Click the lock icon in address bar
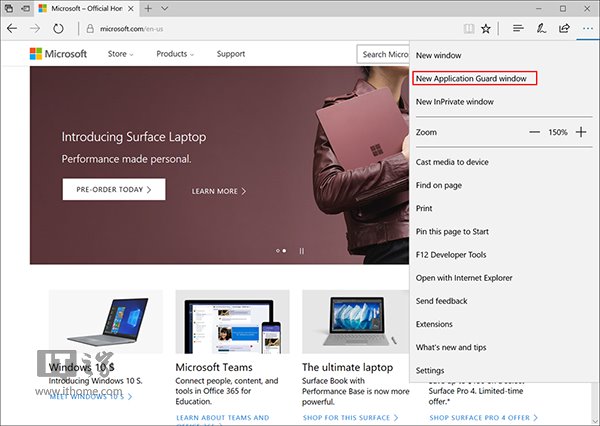 (90, 29)
